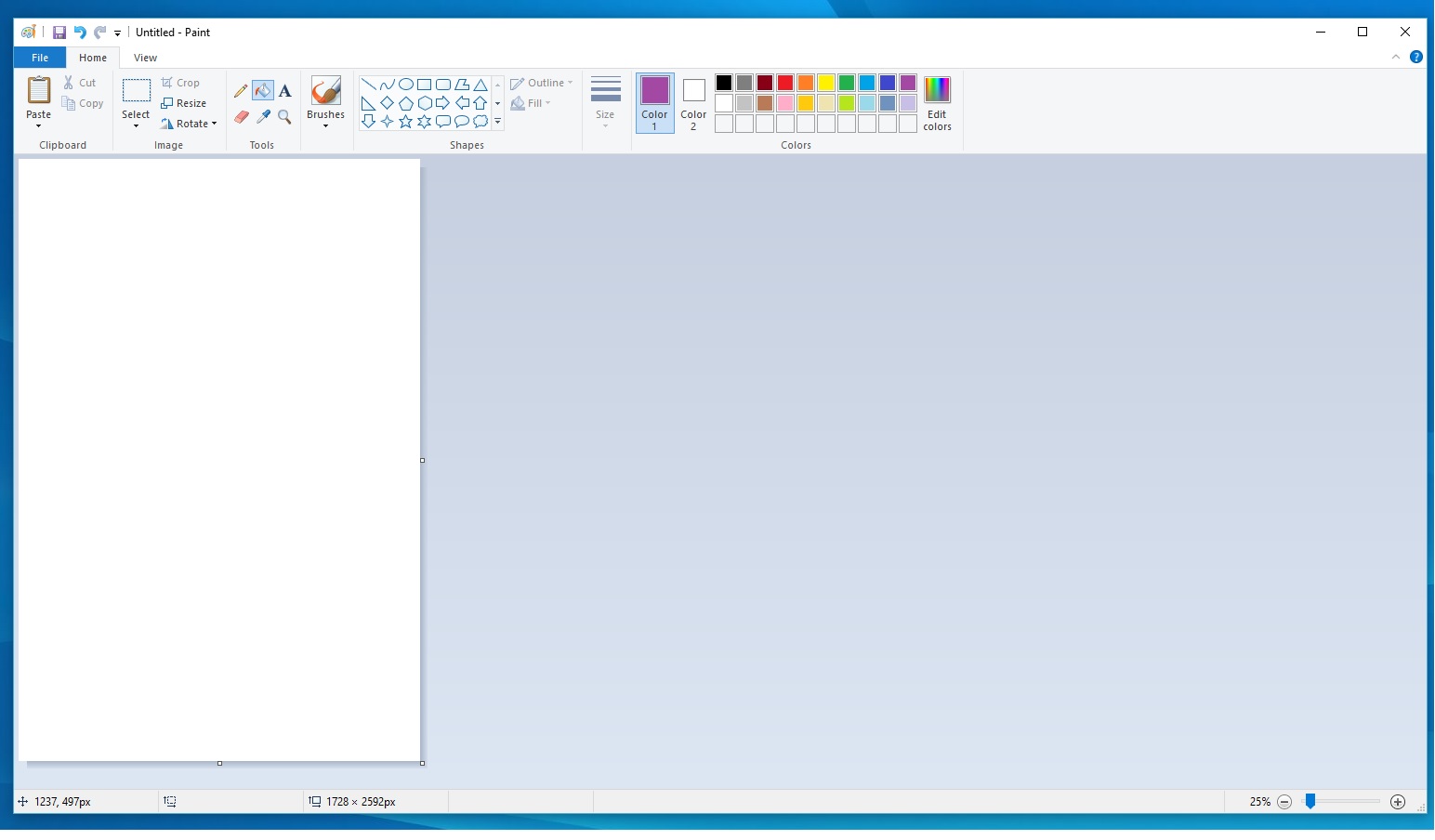Viewport: 1435px width, 840px height.
Task: Pick the yellow color swatch
Action: (x=826, y=83)
